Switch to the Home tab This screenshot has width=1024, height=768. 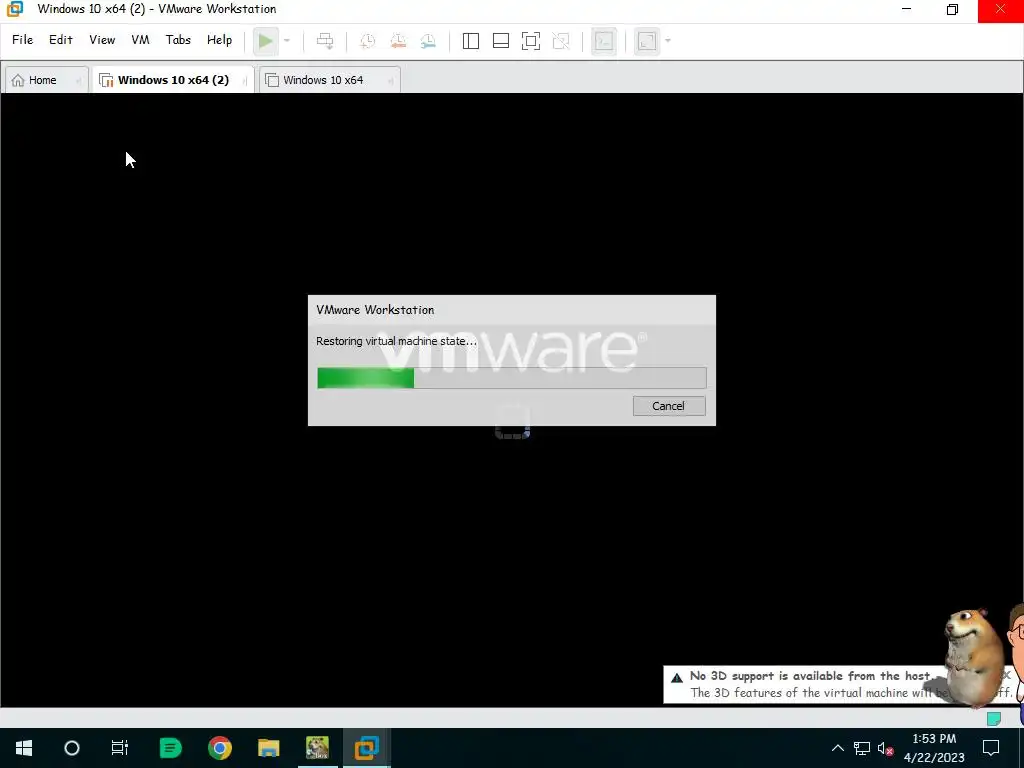point(42,80)
